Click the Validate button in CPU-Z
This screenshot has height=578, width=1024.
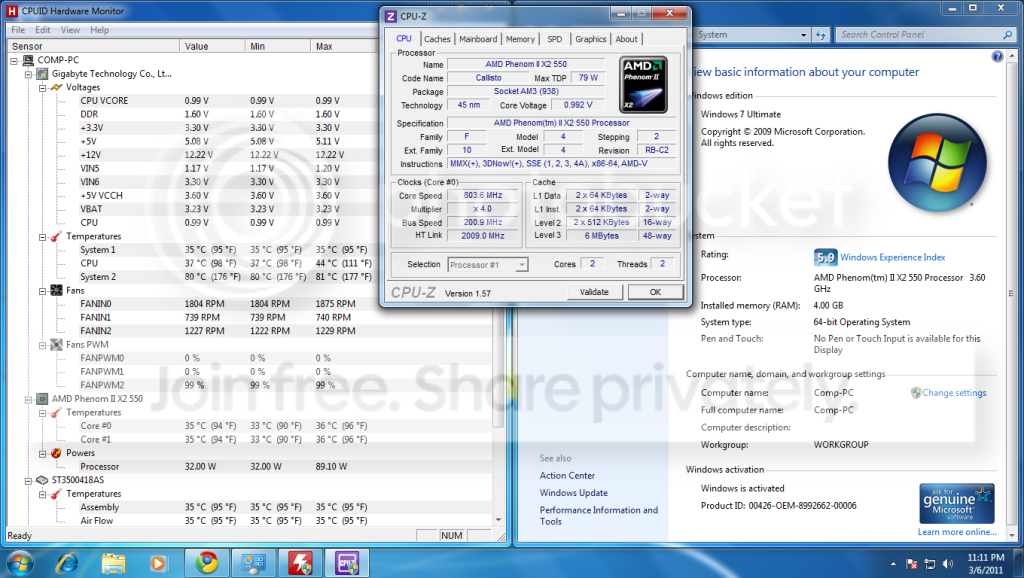tap(594, 292)
